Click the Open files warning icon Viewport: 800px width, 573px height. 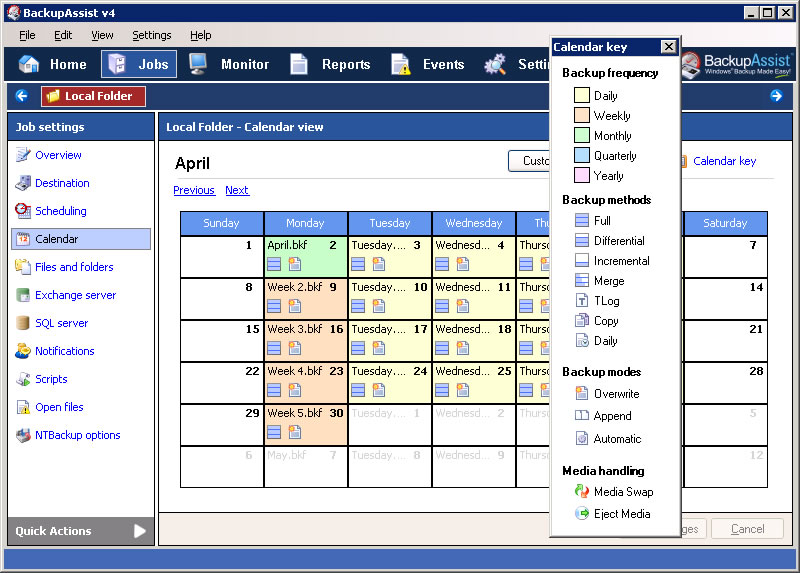coord(23,407)
